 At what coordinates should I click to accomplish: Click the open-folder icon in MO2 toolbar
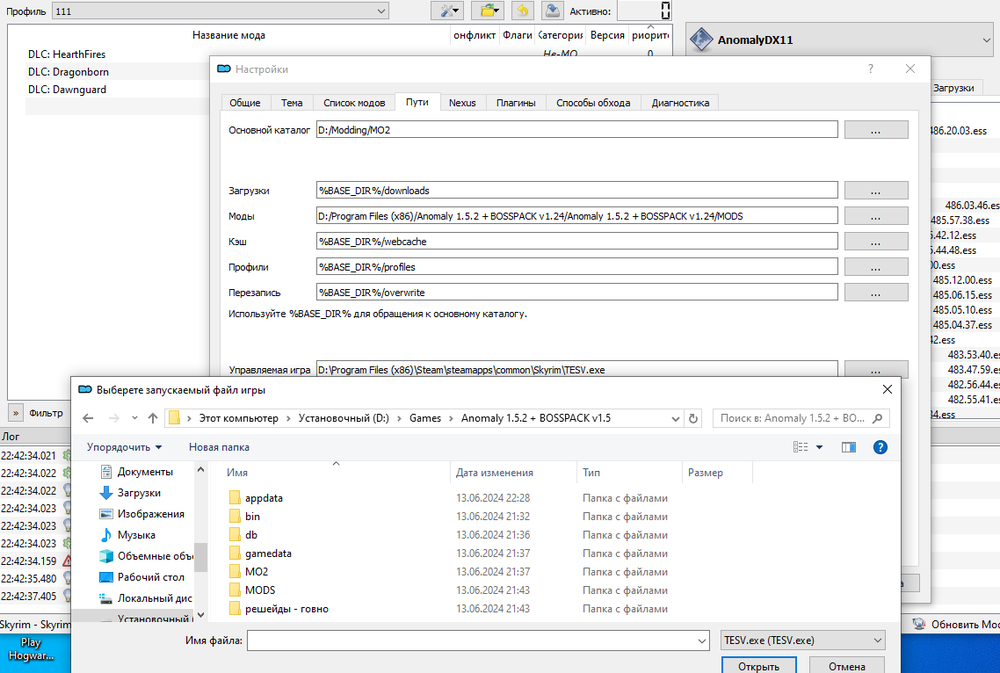(x=487, y=10)
